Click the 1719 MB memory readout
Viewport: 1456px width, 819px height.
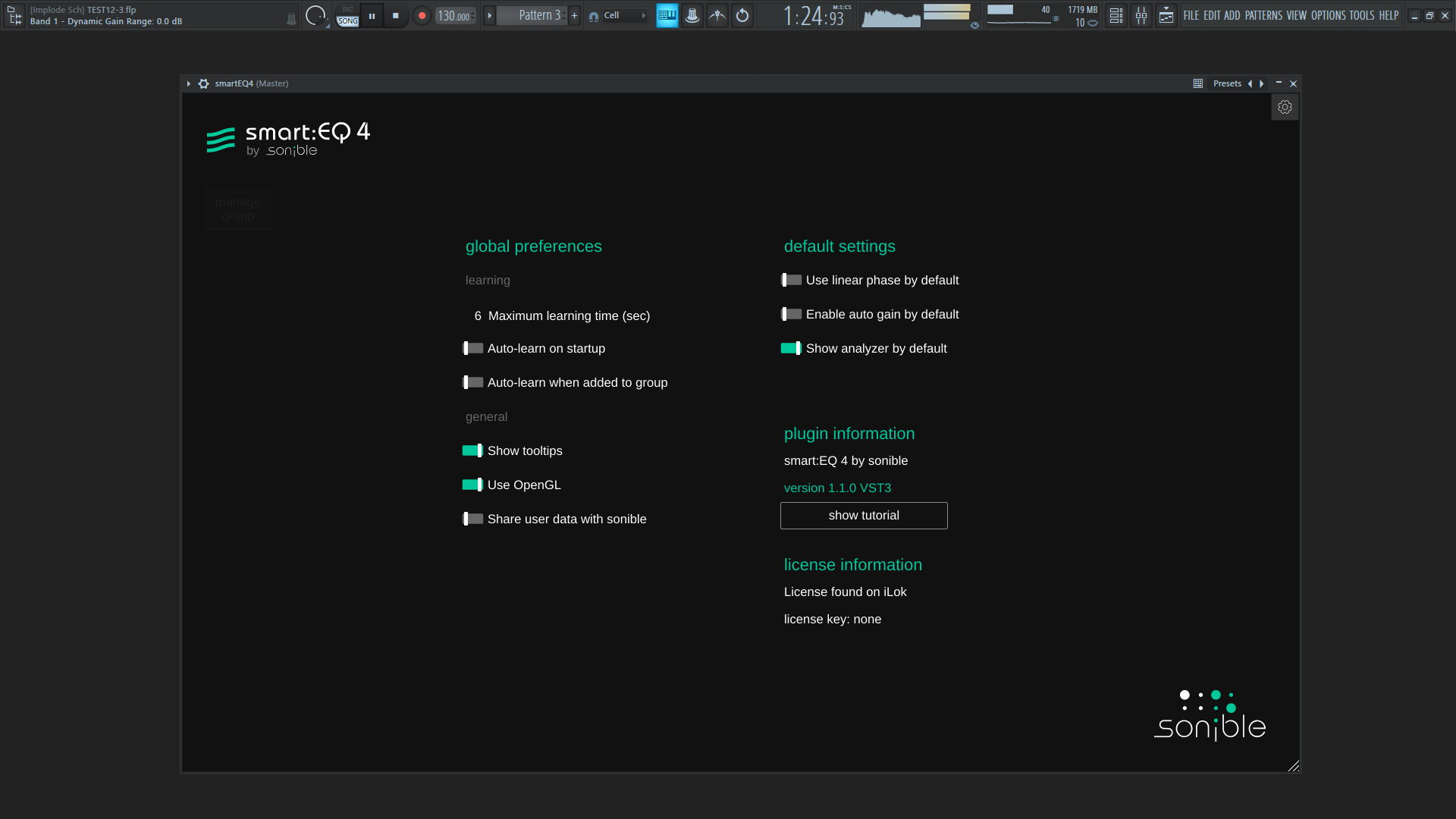click(x=1082, y=10)
